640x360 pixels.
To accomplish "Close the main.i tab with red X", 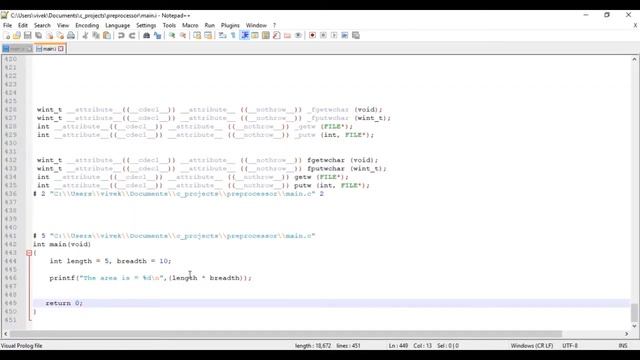I will click(61, 49).
